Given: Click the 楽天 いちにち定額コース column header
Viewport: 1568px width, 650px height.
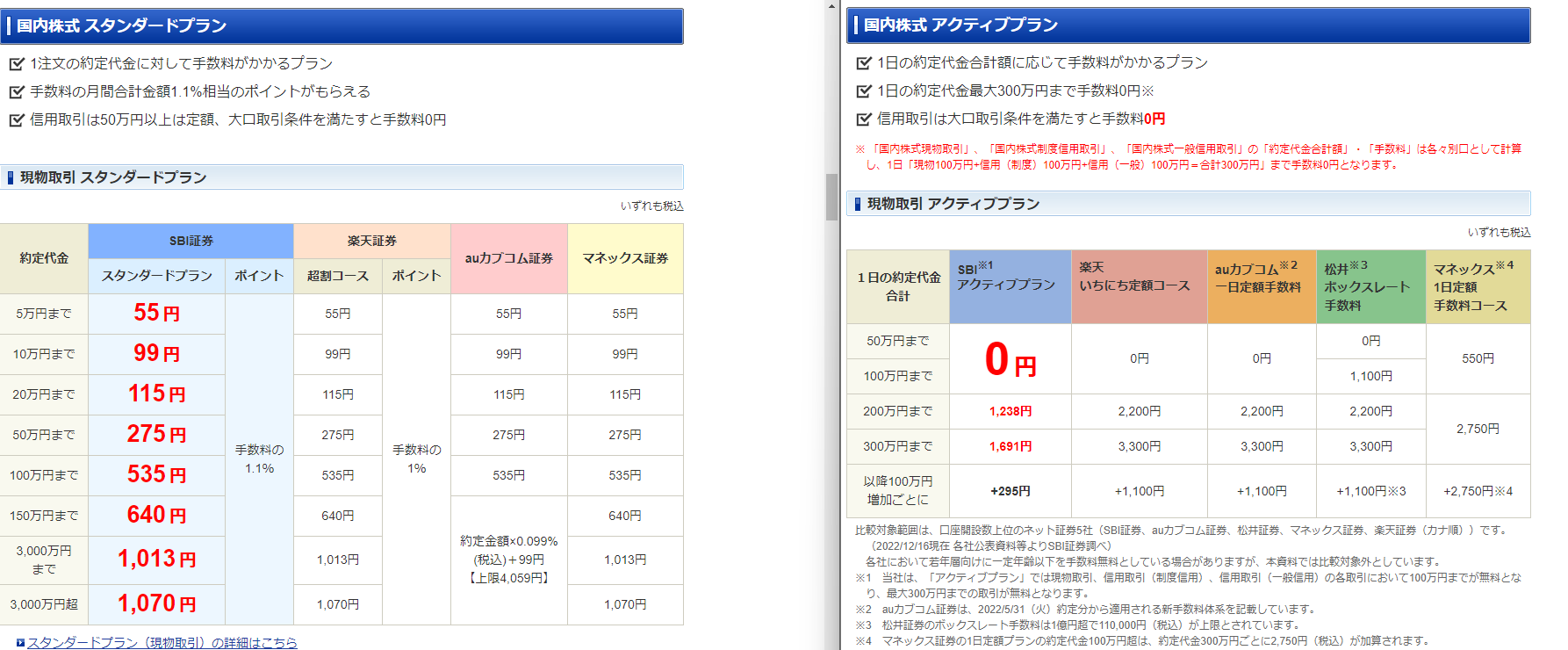Looking at the screenshot, I should pyautogui.click(x=1140, y=286).
